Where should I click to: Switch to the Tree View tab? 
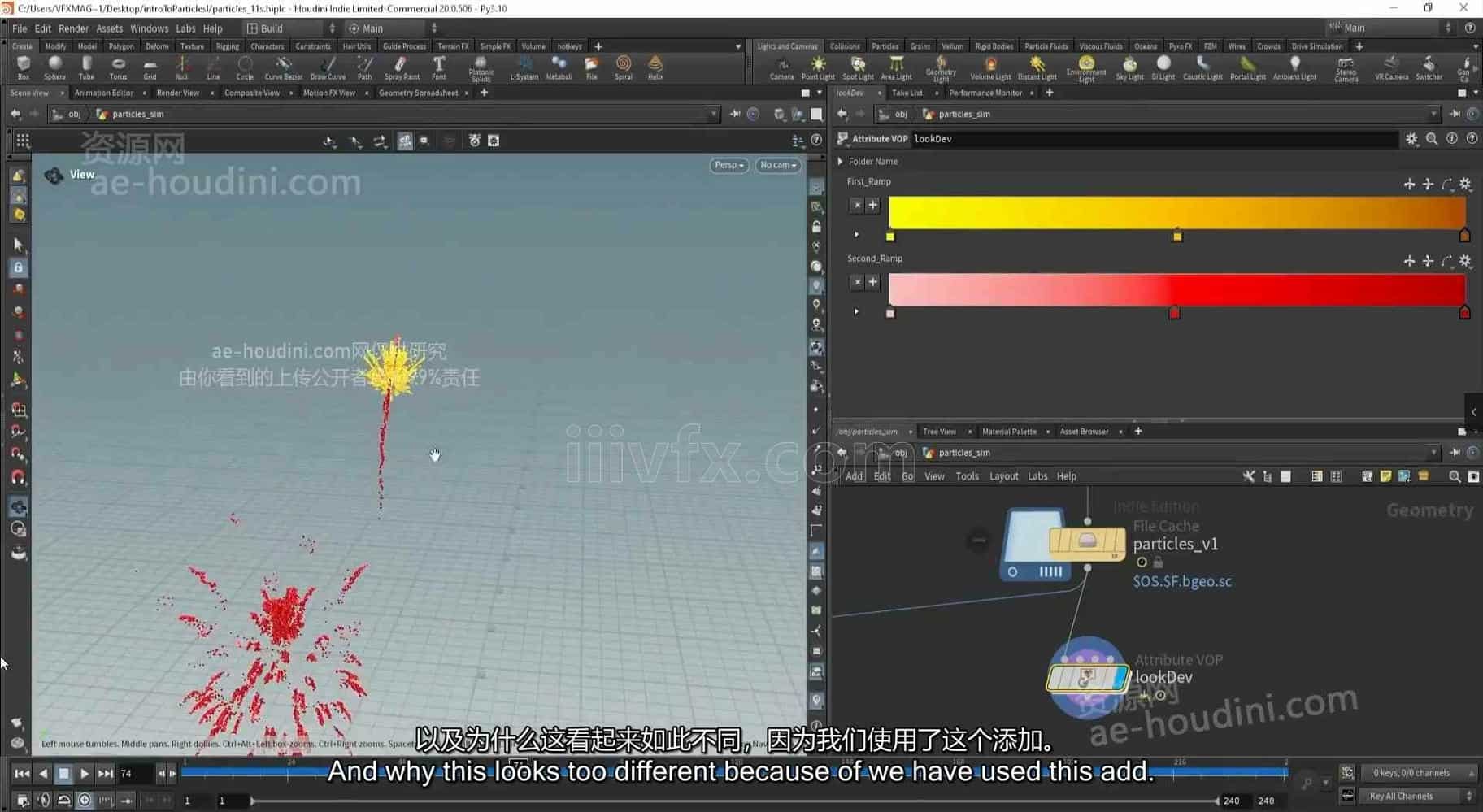click(939, 432)
